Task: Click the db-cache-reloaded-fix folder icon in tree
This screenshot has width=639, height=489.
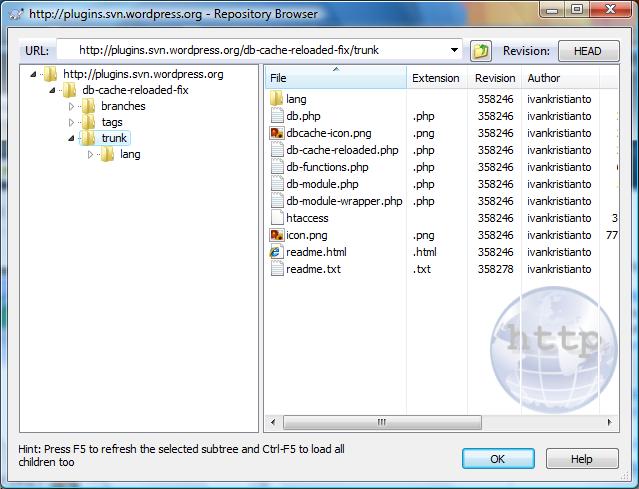Action: pos(69,90)
